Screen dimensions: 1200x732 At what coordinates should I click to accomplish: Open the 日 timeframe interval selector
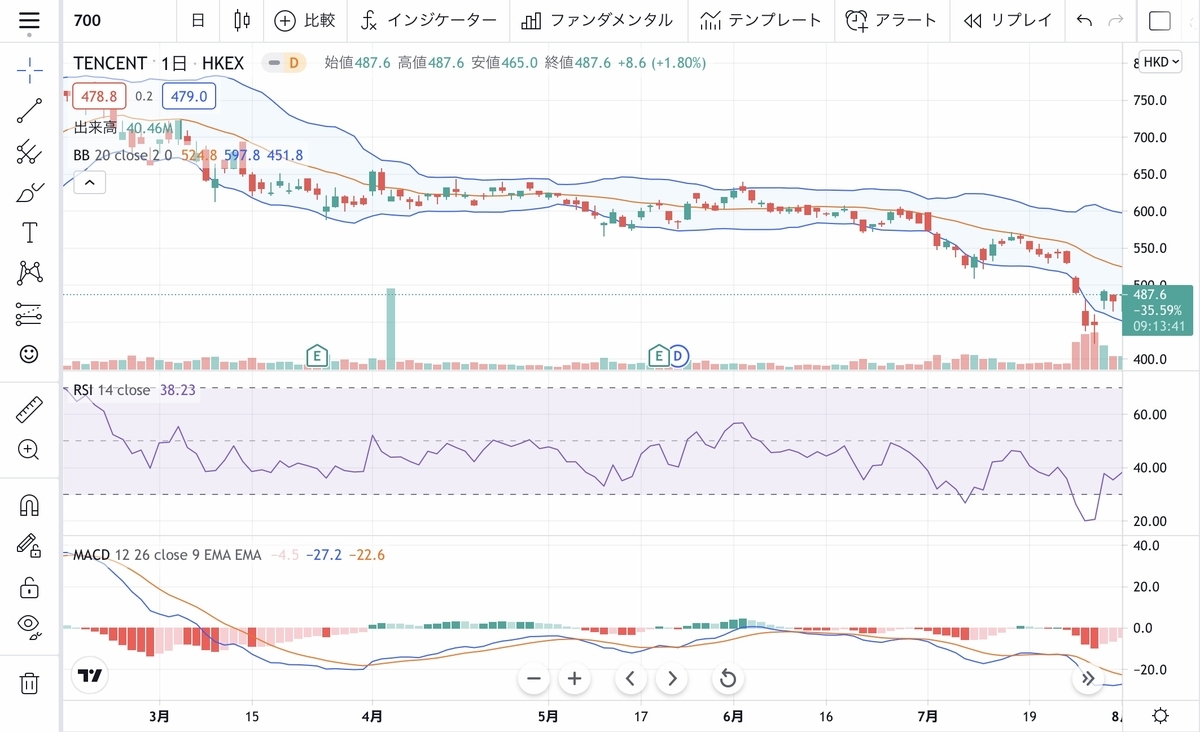click(x=198, y=20)
